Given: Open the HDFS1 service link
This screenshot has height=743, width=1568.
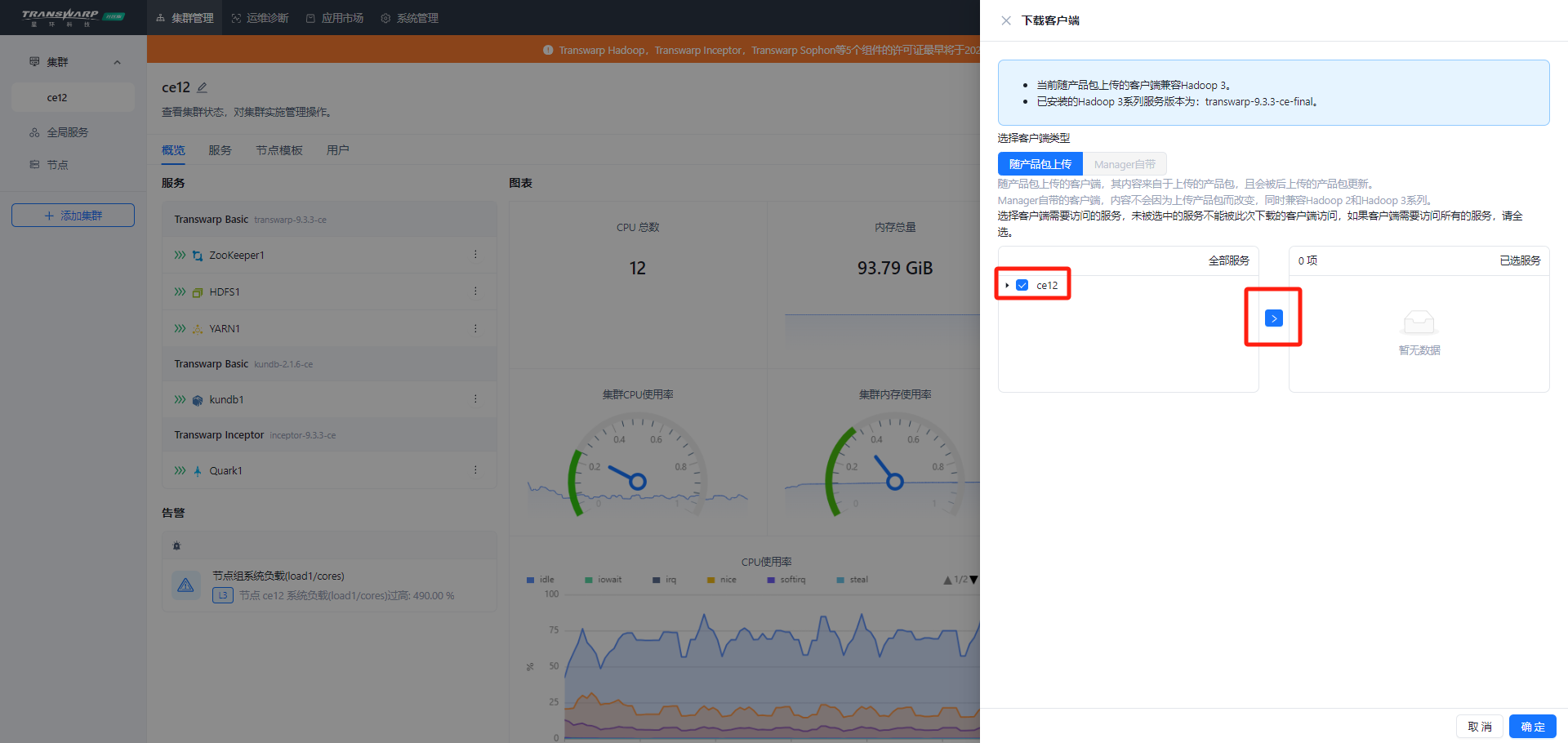Looking at the screenshot, I should point(225,292).
